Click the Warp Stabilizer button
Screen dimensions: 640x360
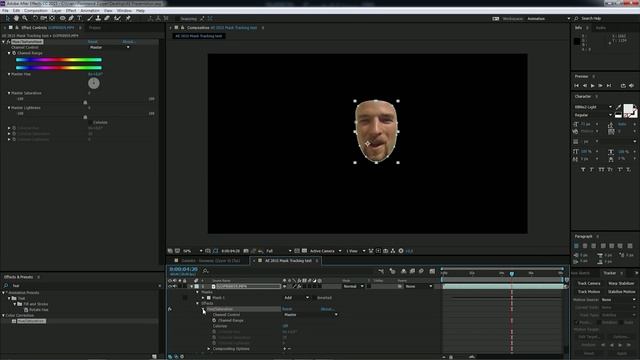[x=621, y=283]
